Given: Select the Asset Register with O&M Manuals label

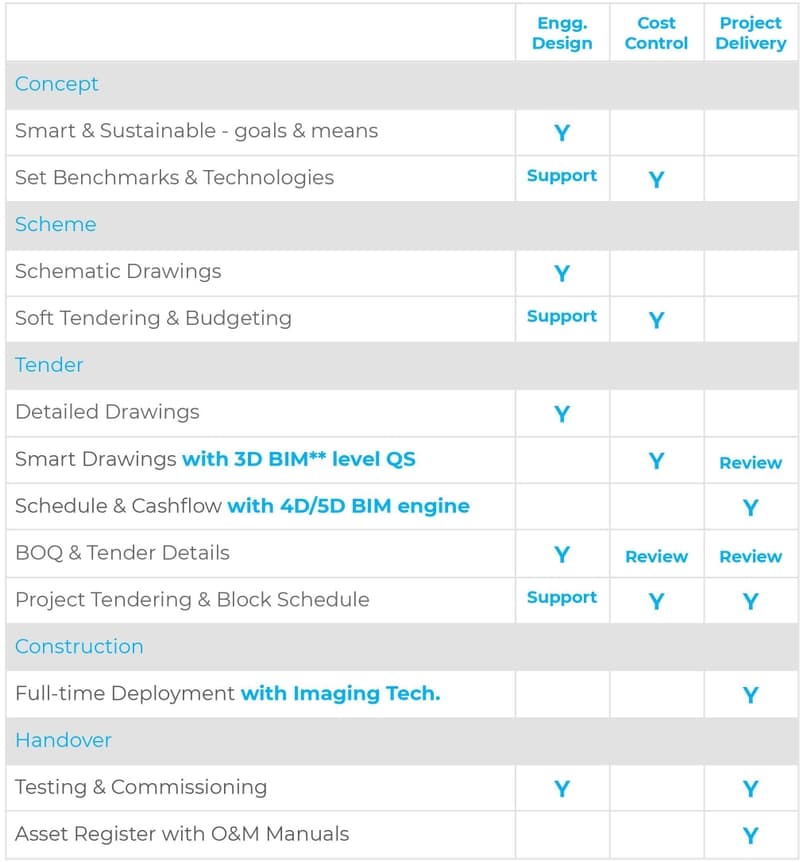Looking at the screenshot, I should point(182,833).
